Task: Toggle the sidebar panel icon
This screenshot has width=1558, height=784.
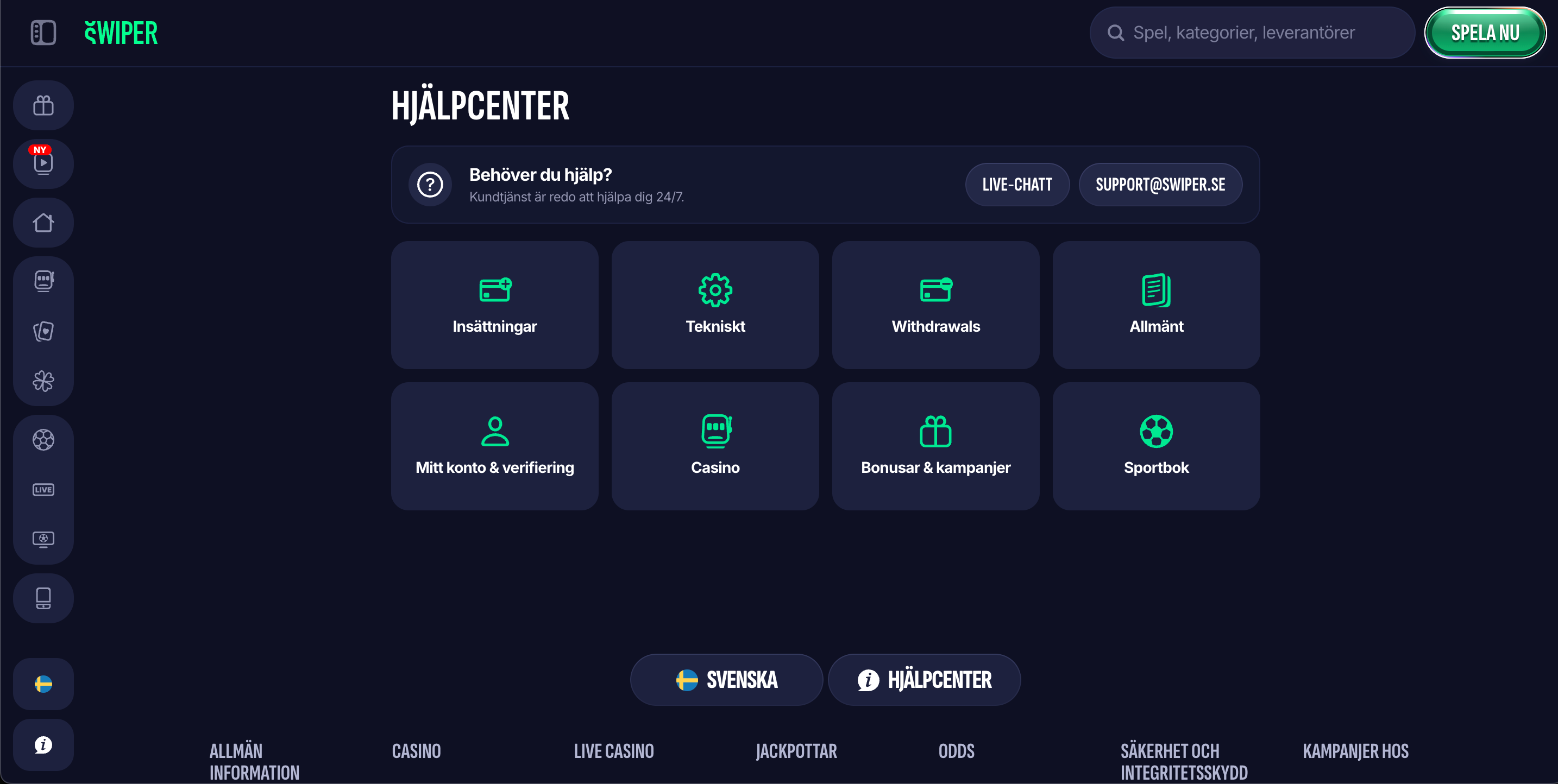Action: tap(43, 33)
